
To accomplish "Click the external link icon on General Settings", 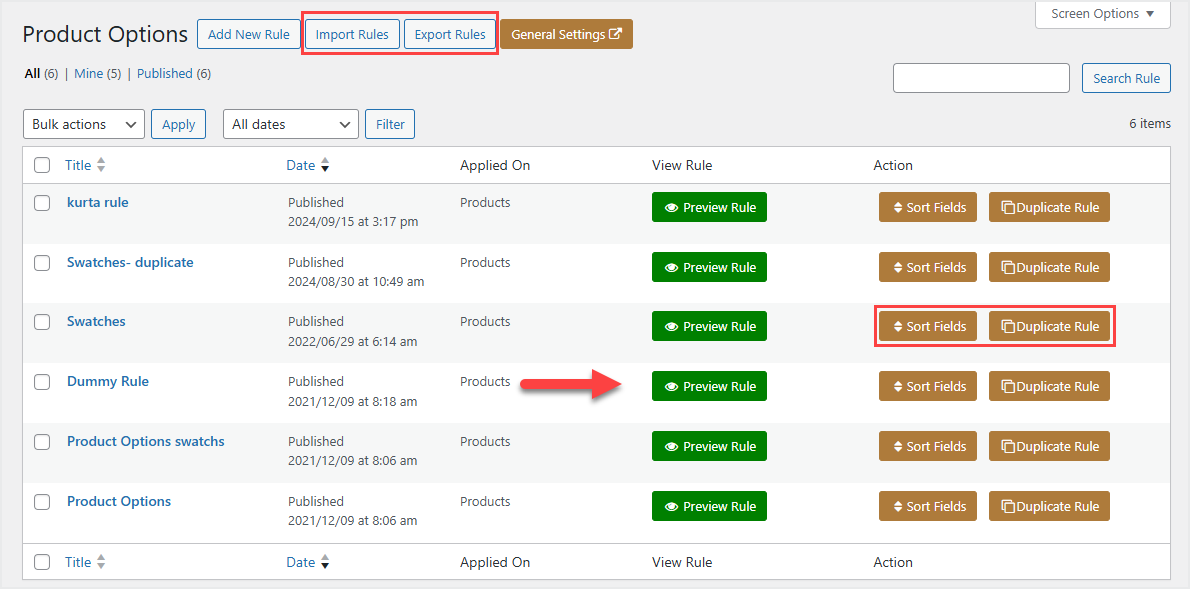I will tap(616, 34).
